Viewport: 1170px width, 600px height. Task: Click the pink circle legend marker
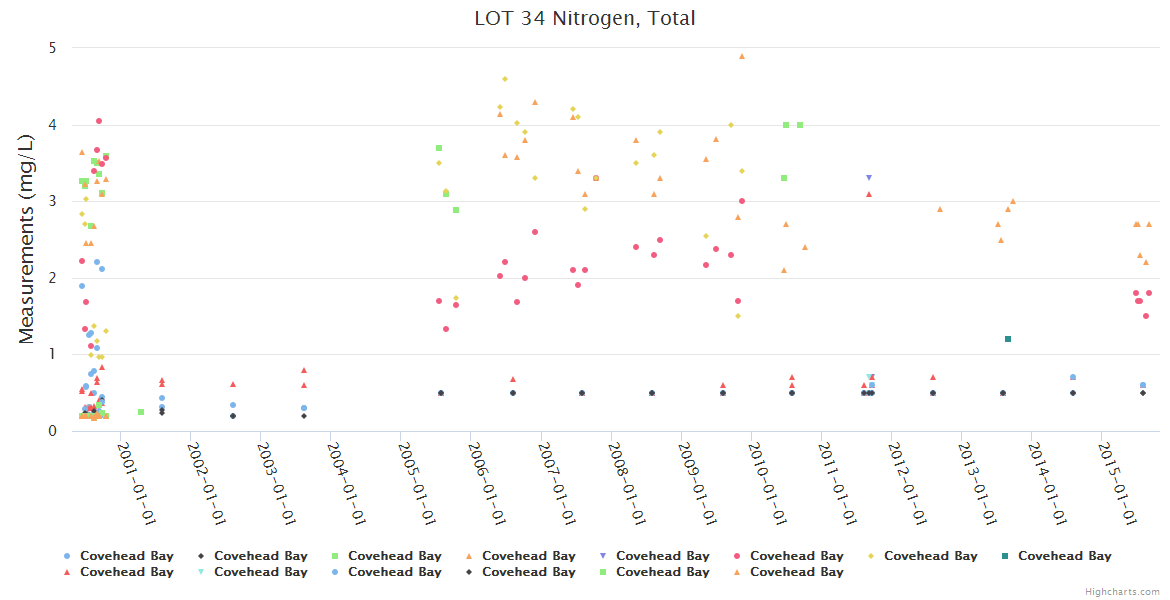[737, 556]
